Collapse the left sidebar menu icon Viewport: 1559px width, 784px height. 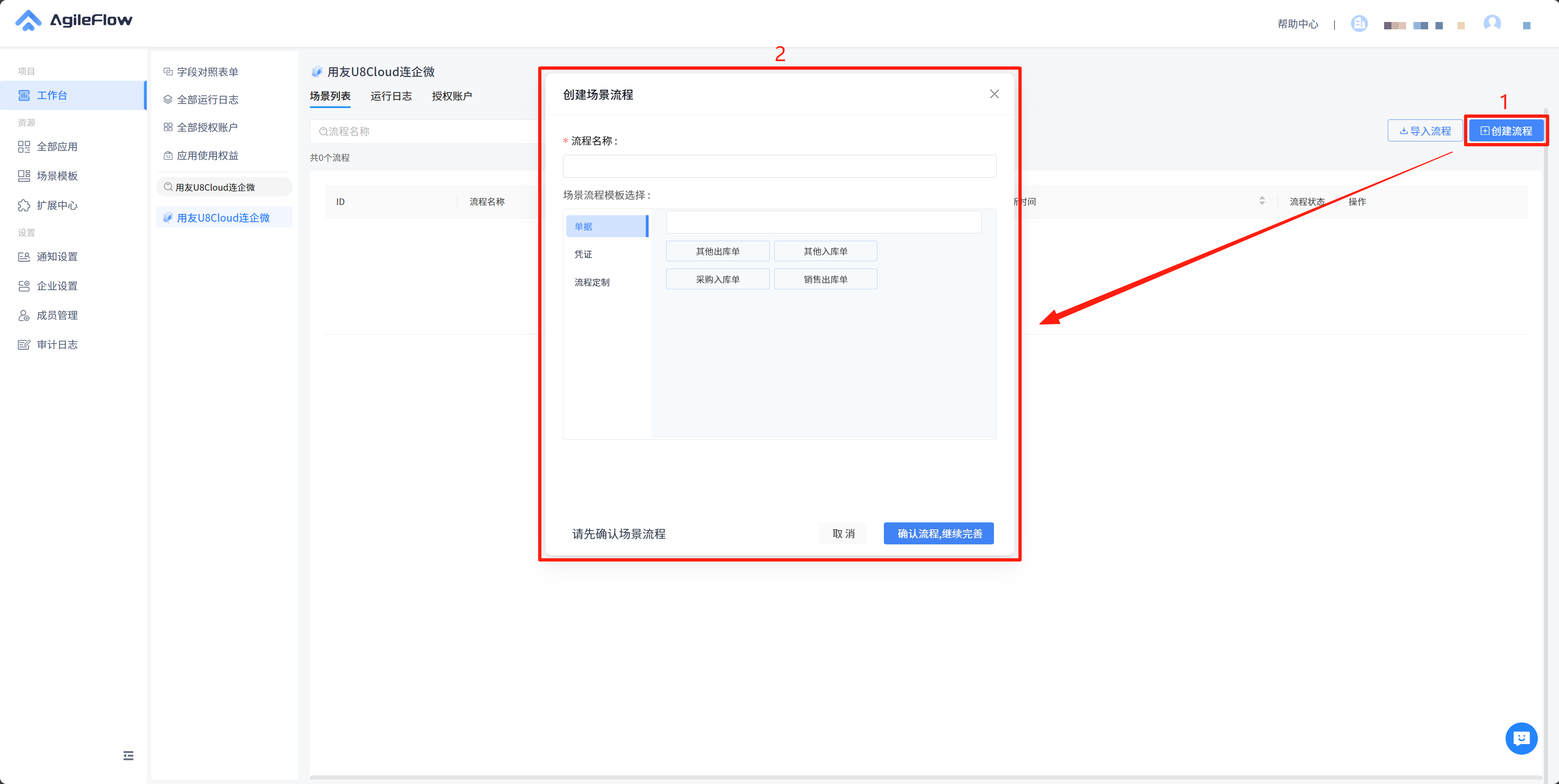(x=128, y=755)
